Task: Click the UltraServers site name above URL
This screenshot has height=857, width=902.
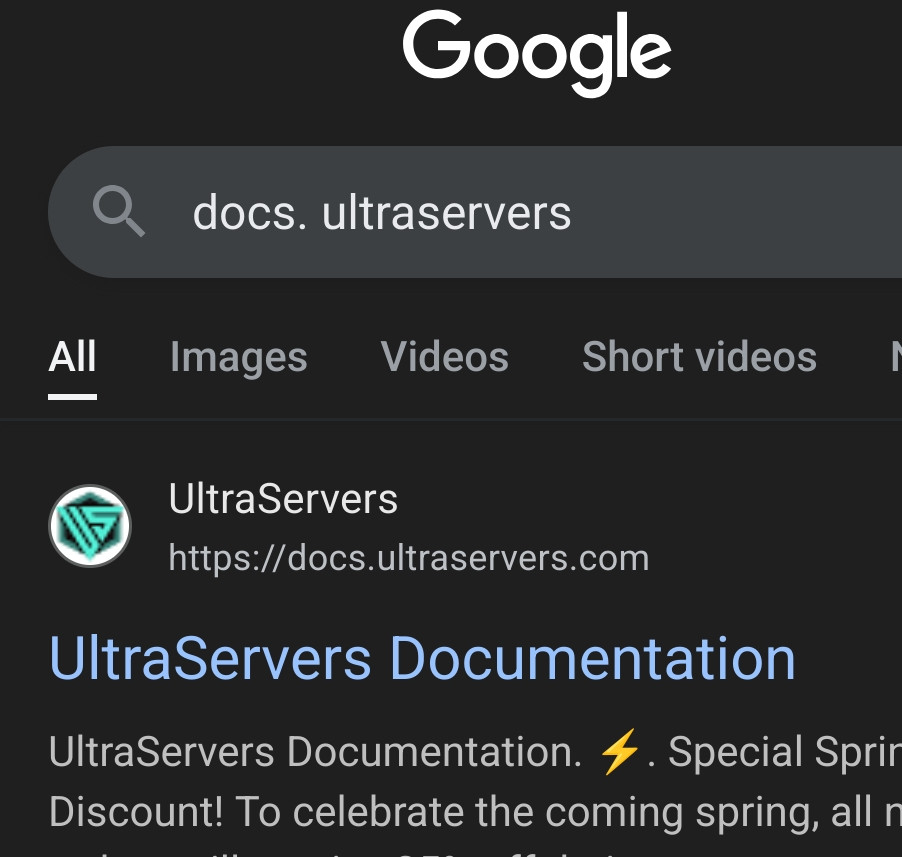Action: pos(283,499)
